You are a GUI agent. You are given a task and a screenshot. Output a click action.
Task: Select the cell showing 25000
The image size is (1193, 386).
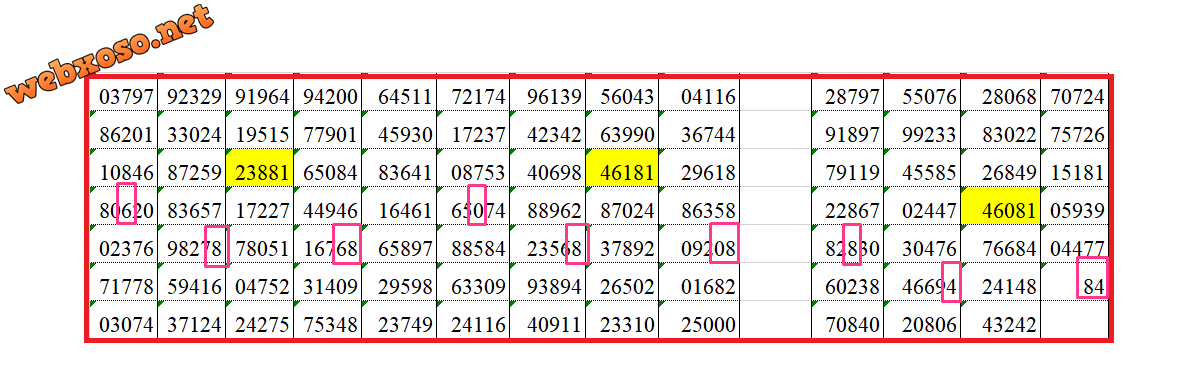[x=698, y=320]
